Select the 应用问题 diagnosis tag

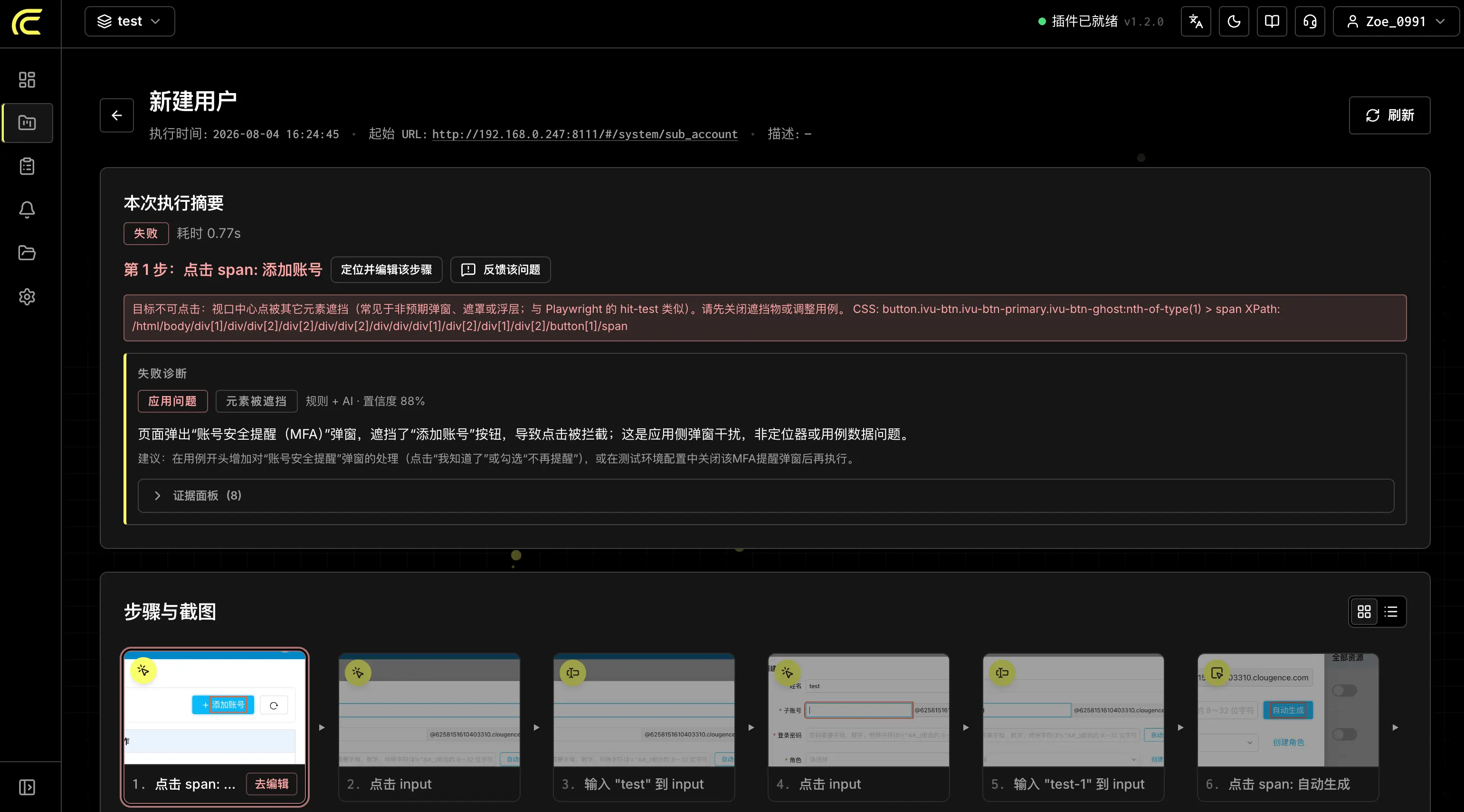173,401
